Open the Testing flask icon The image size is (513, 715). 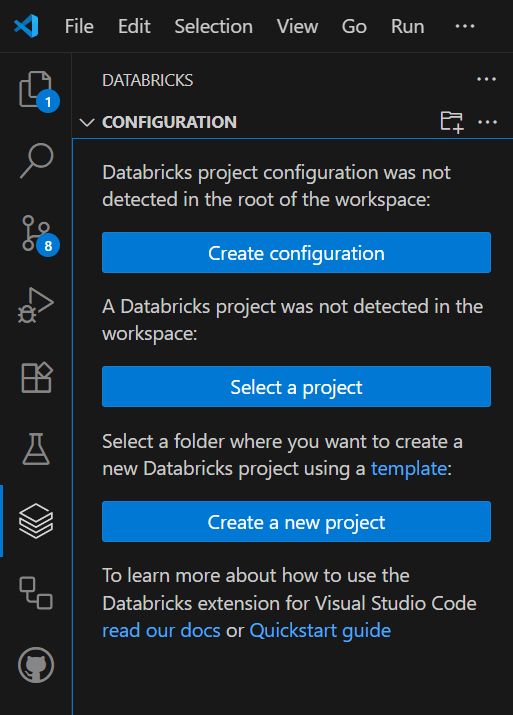point(36,449)
